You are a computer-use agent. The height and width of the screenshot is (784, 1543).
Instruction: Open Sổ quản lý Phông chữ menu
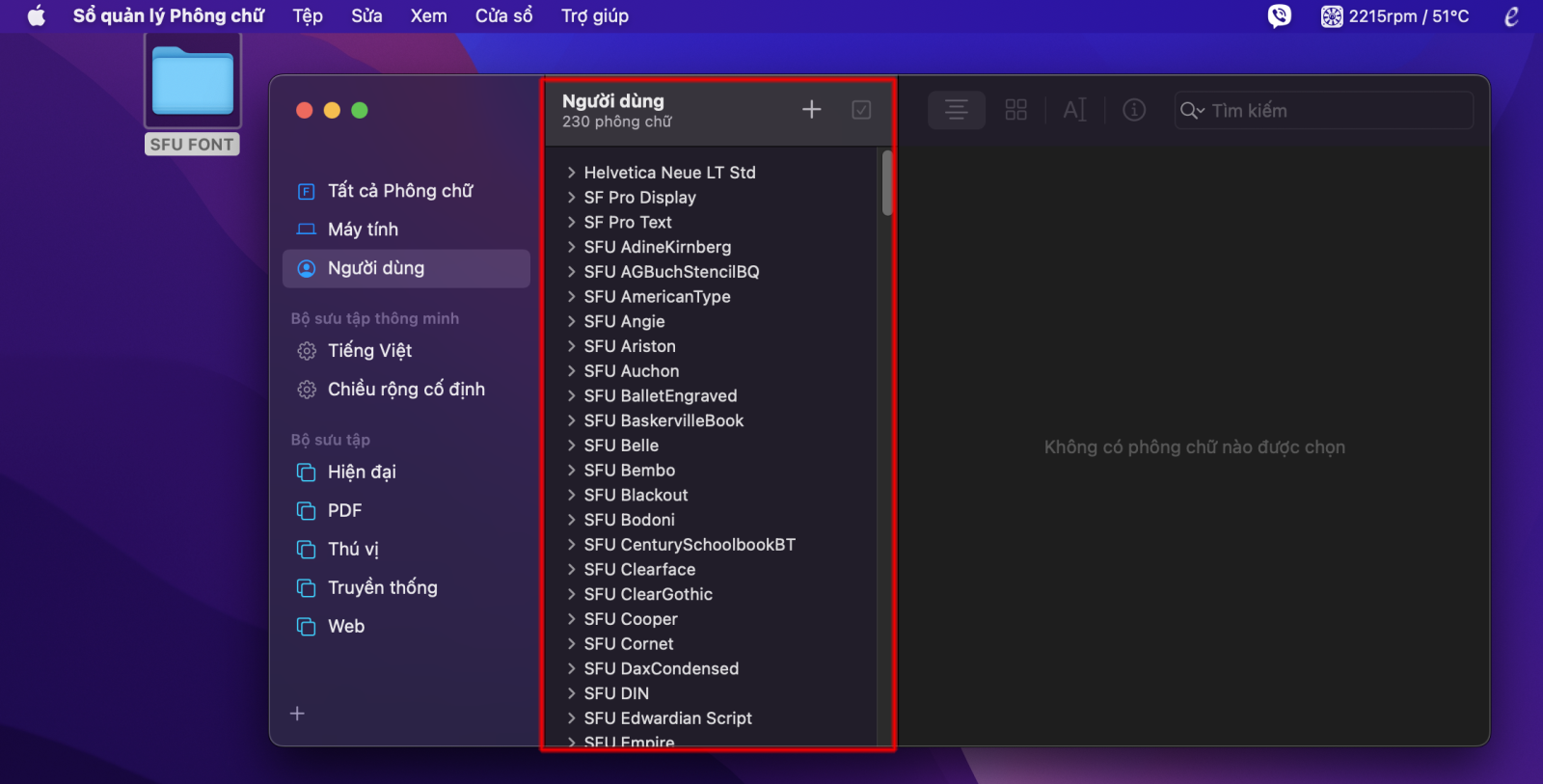(x=169, y=15)
